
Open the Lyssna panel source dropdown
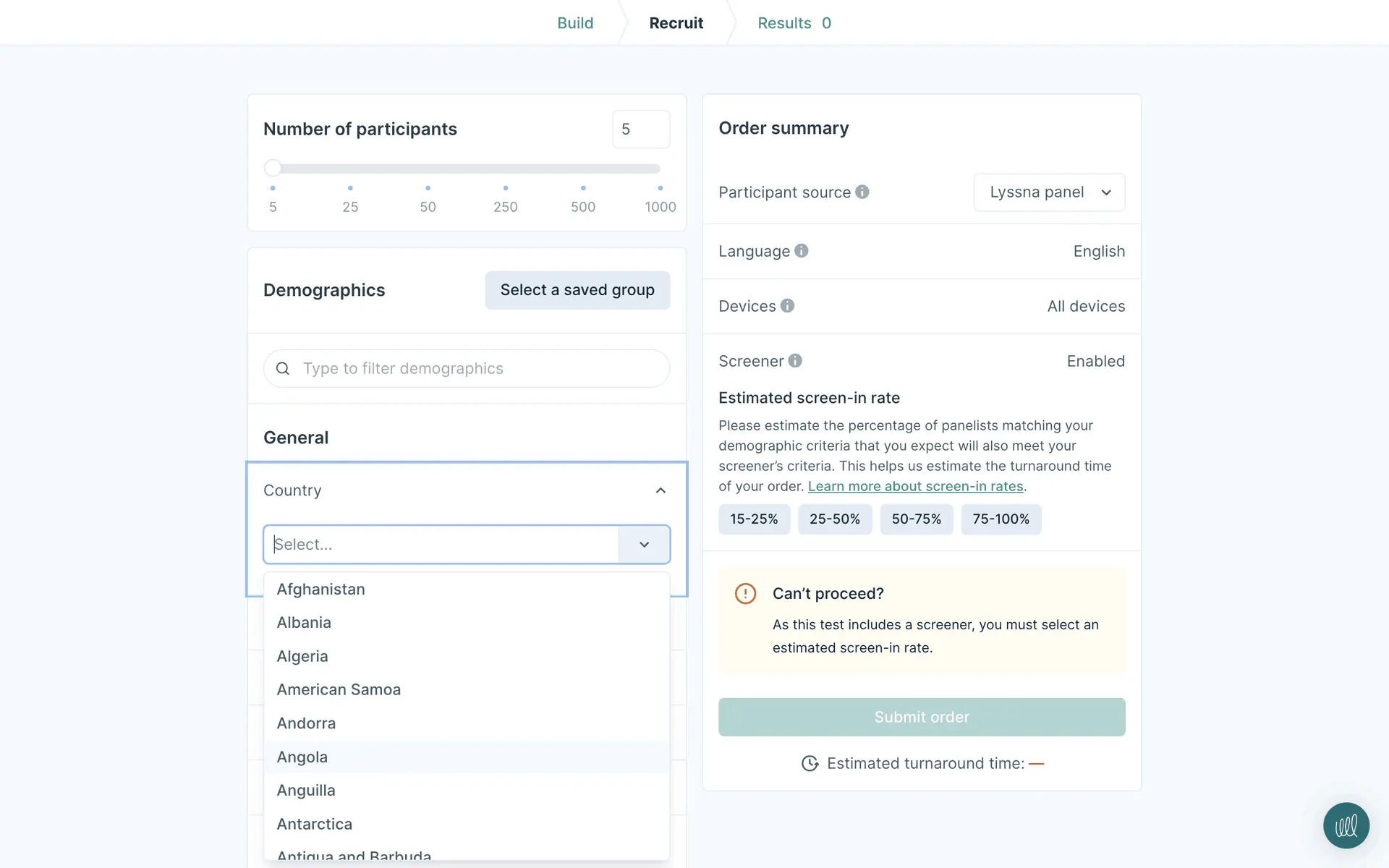click(x=1049, y=192)
